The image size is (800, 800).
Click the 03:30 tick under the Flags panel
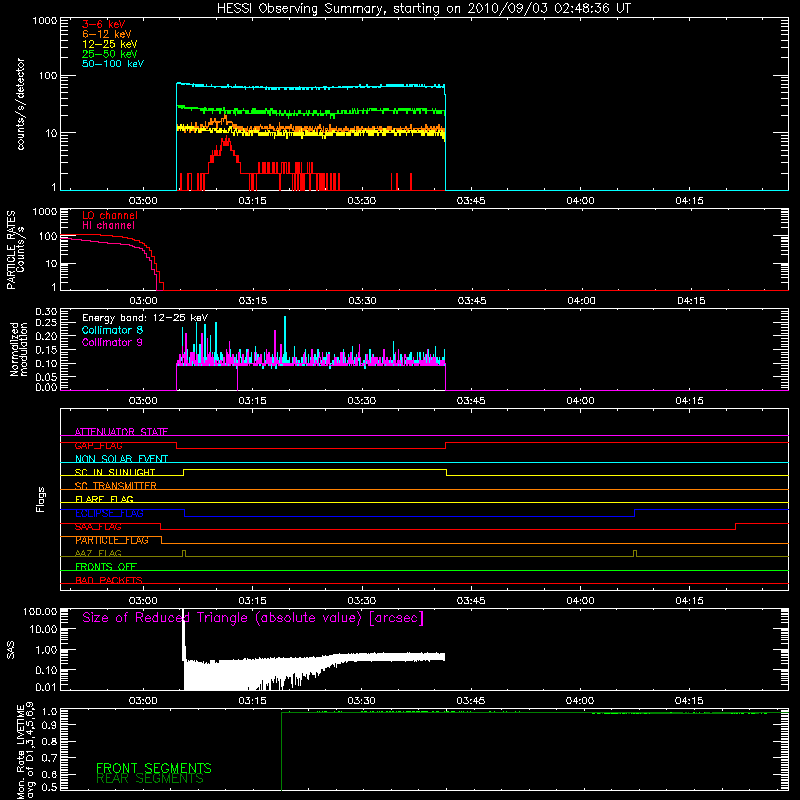coord(362,601)
